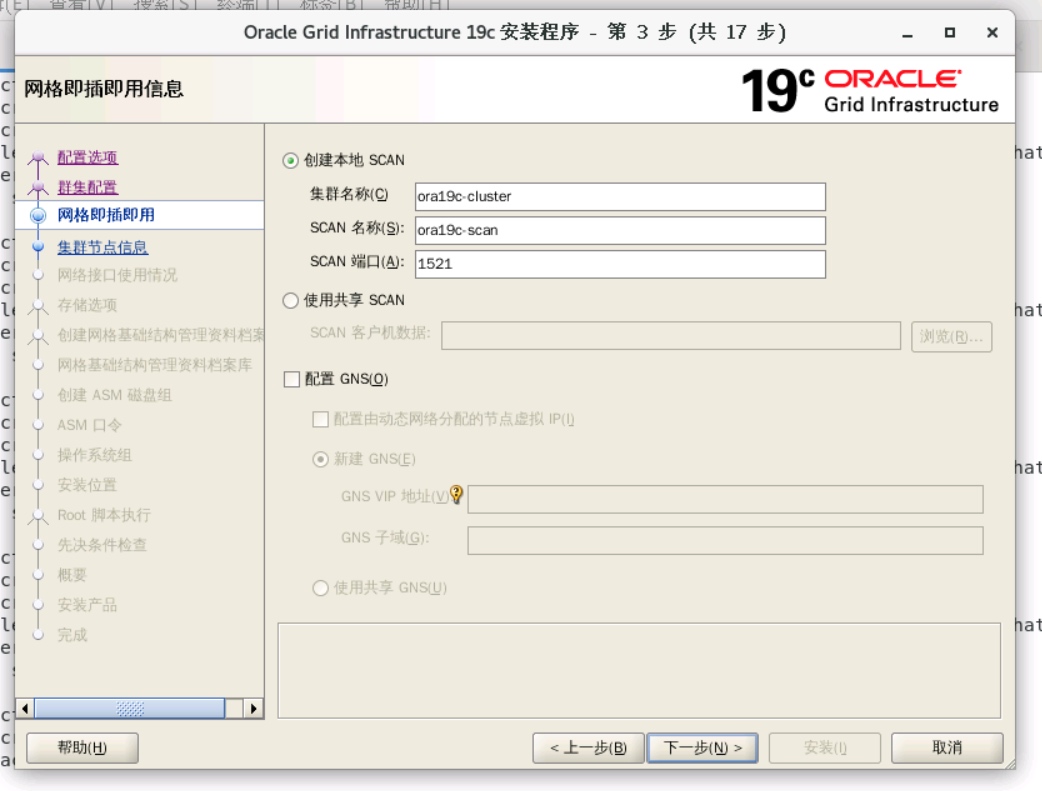Click the sidebar scrollbar right arrow

click(x=254, y=708)
